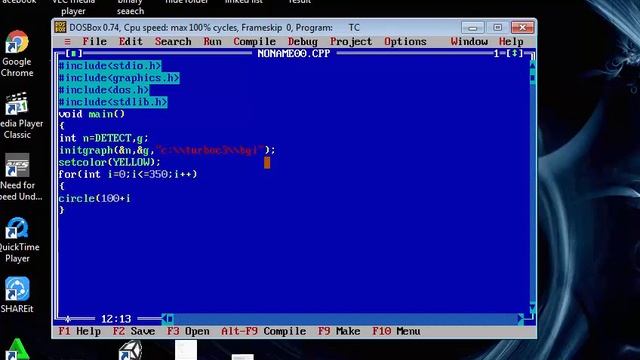Image resolution: width=640 pixels, height=360 pixels.
Task: Click the for loop line
Action: 128,174
